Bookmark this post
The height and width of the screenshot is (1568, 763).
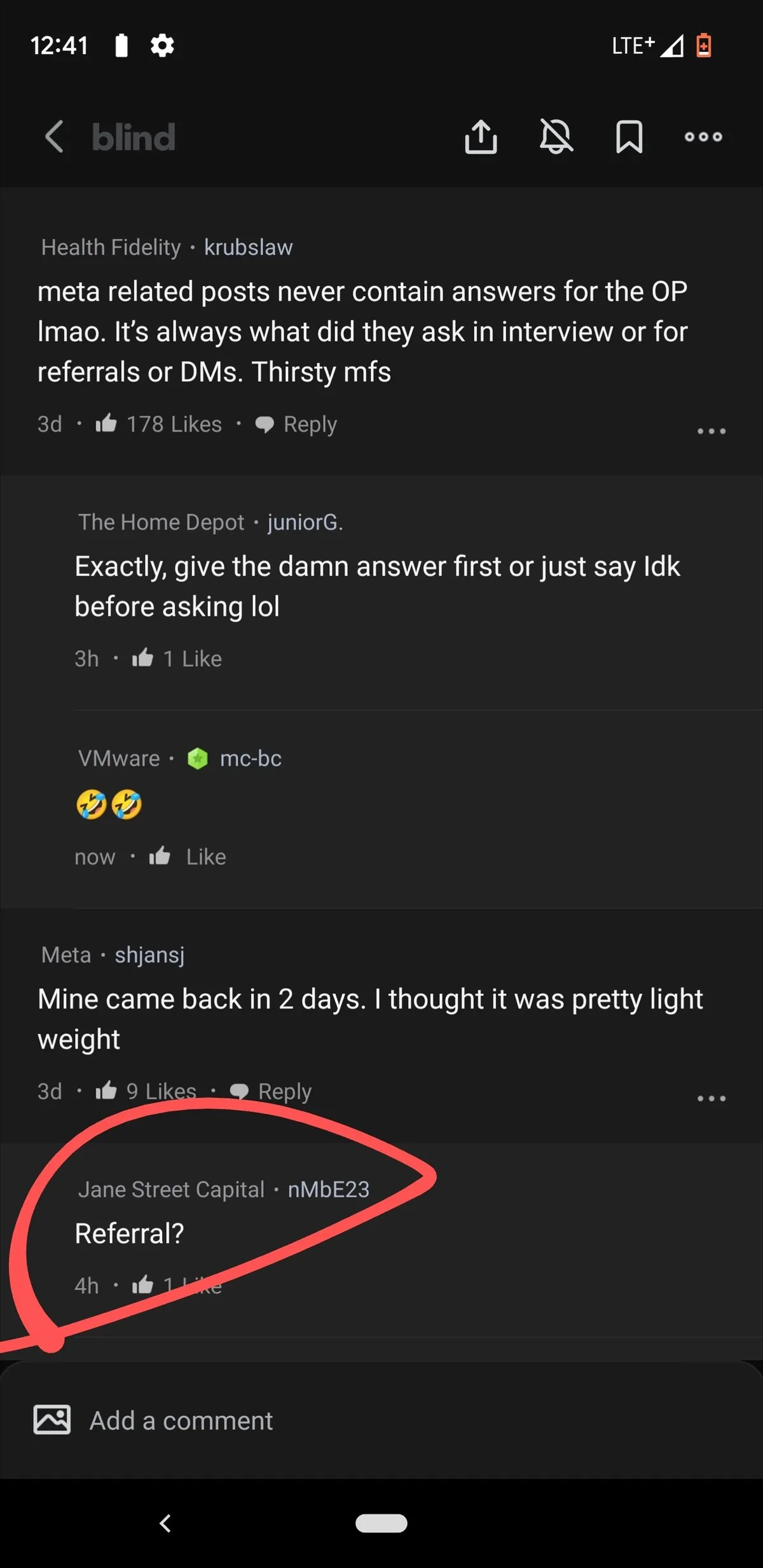click(629, 137)
